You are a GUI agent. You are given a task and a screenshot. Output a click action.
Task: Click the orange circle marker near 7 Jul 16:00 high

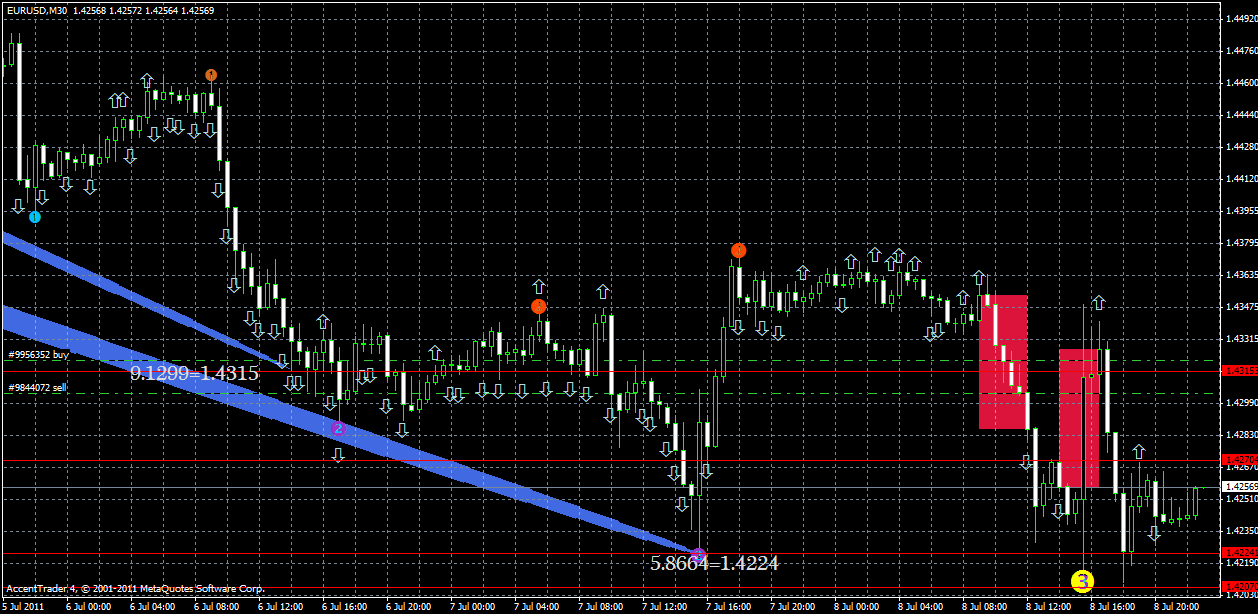pos(737,251)
